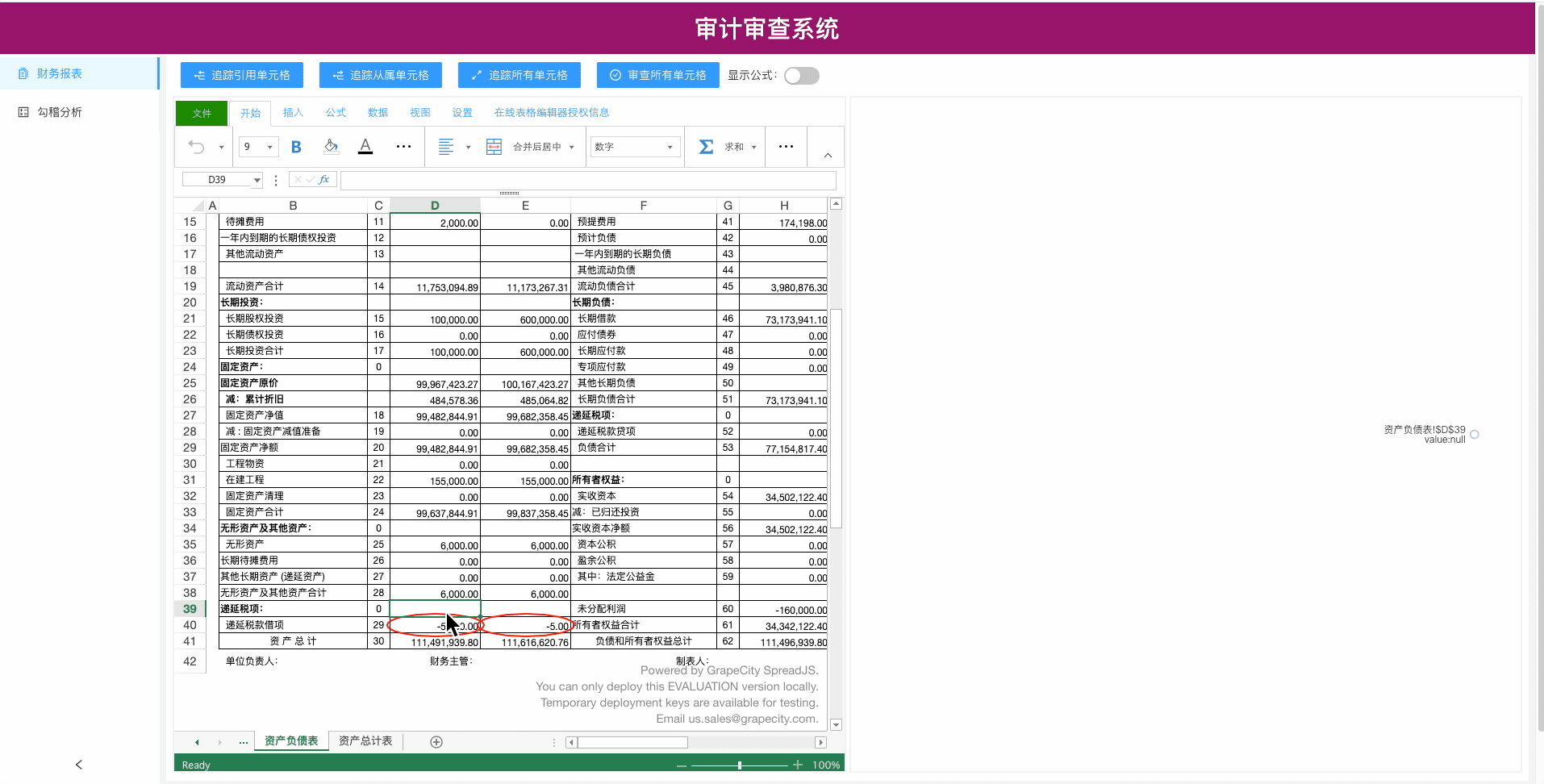Screen dimensions: 1544x784
Task: Click 追踪所有单元格 button
Action: (520, 75)
